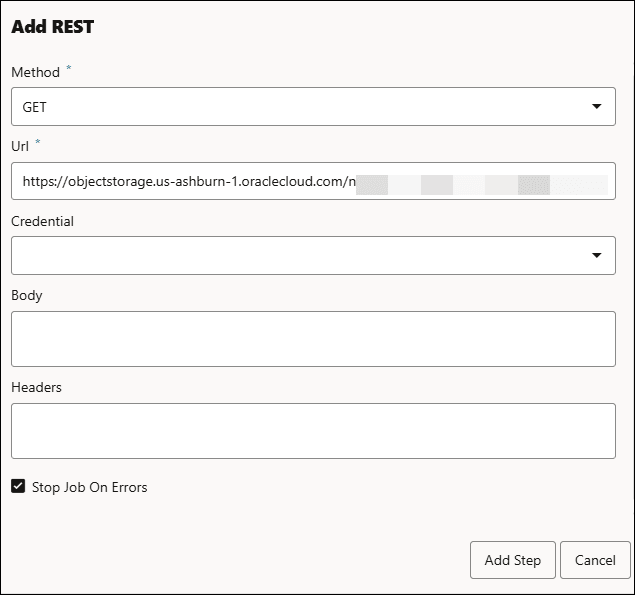
Task: Click the blurred portion of the Url
Action: pyautogui.click(x=480, y=184)
